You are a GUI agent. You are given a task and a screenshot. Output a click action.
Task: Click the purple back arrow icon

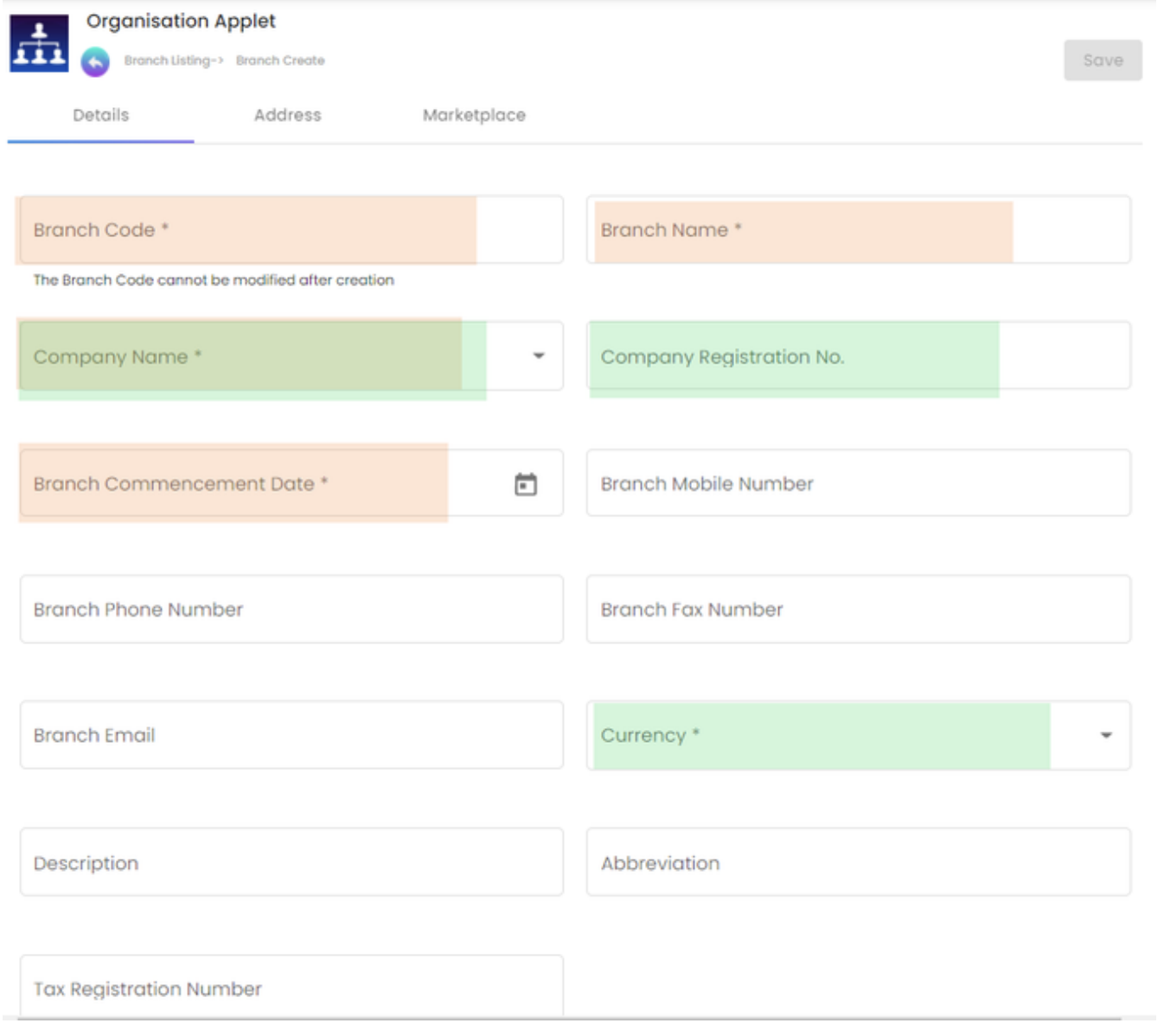point(95,61)
